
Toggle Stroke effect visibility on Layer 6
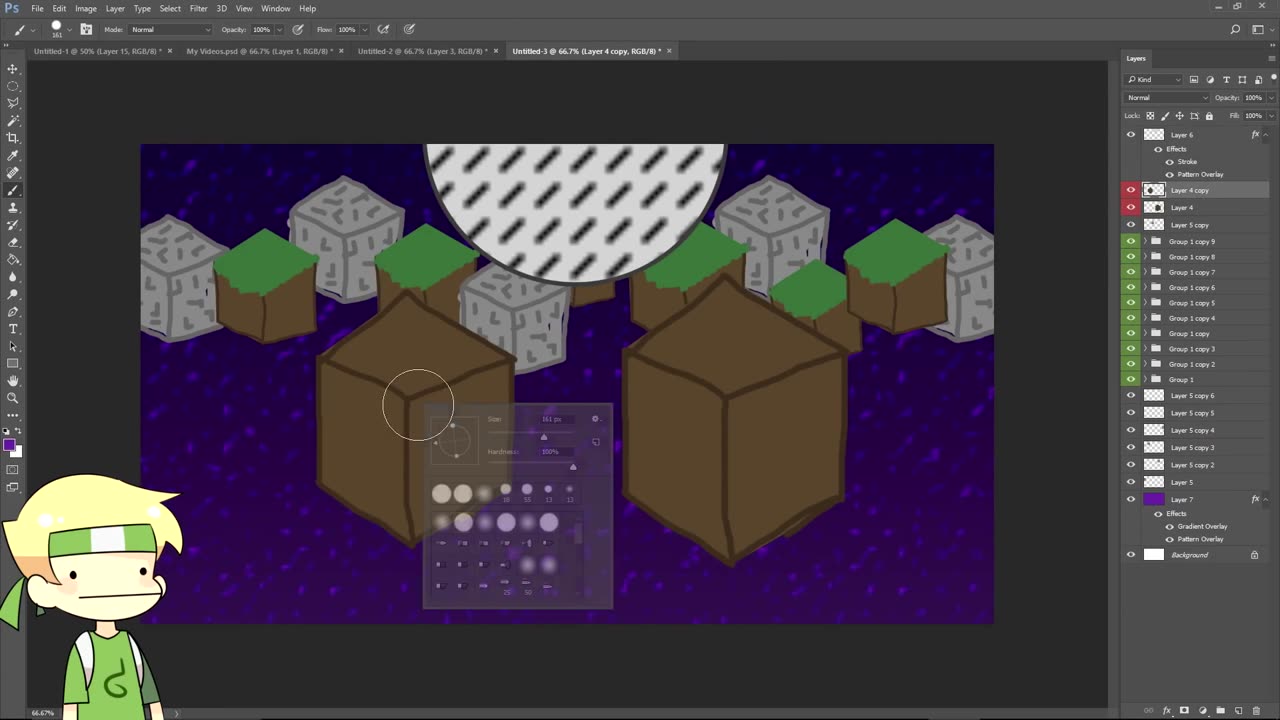tap(1170, 162)
